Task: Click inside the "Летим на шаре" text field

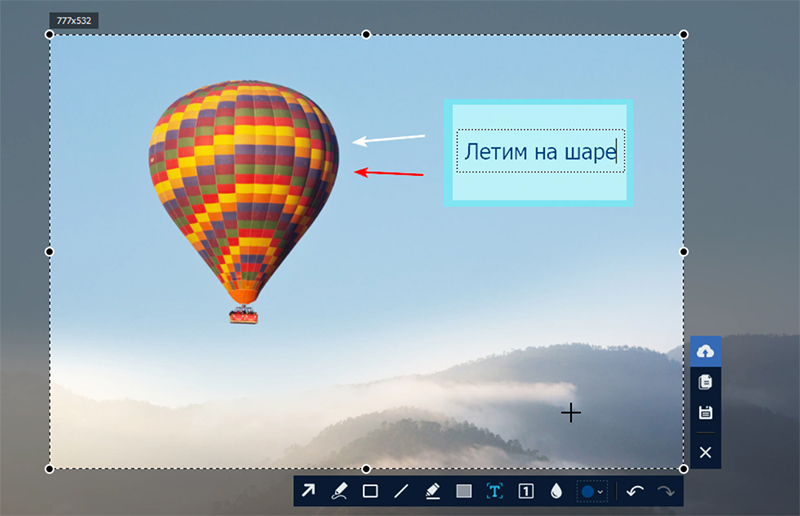Action: click(x=540, y=152)
